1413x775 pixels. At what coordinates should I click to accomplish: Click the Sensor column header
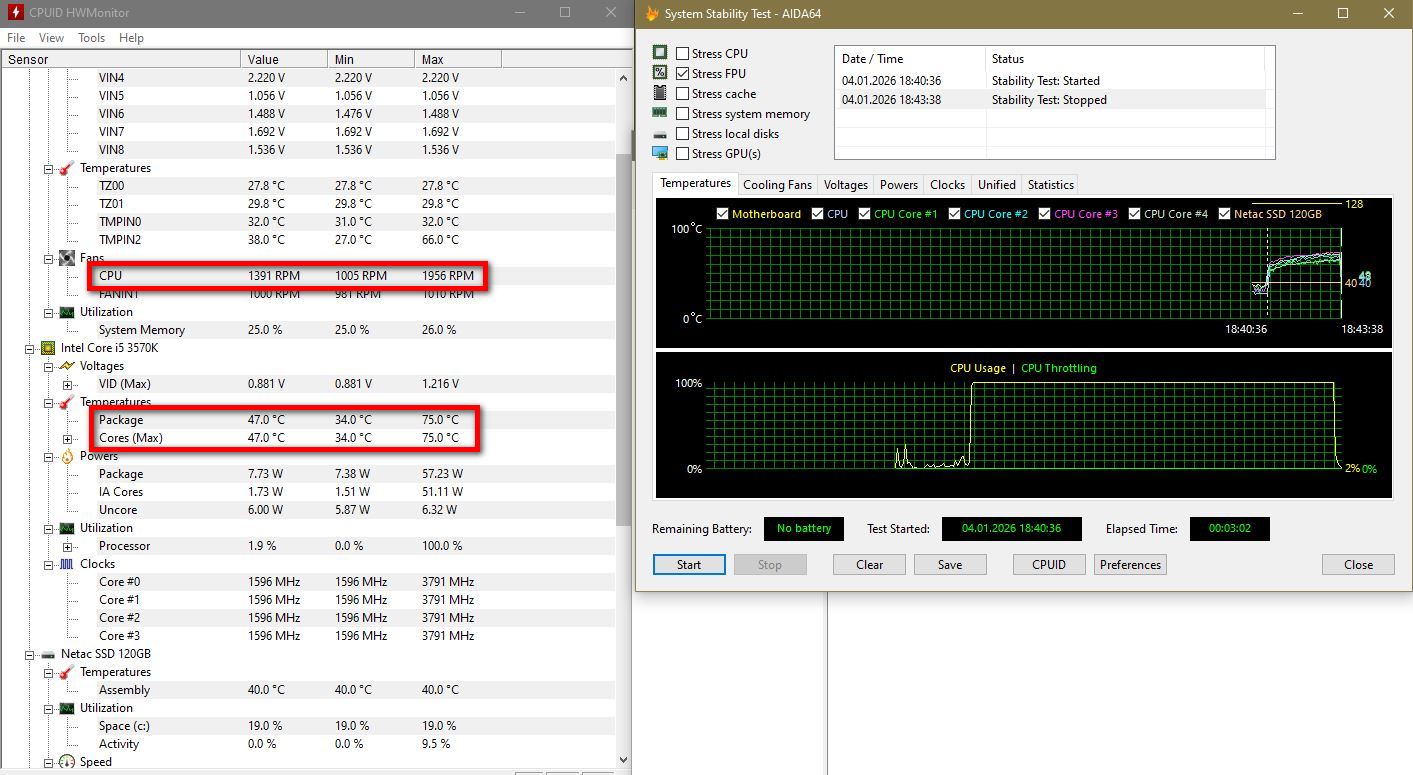pyautogui.click(x=121, y=59)
